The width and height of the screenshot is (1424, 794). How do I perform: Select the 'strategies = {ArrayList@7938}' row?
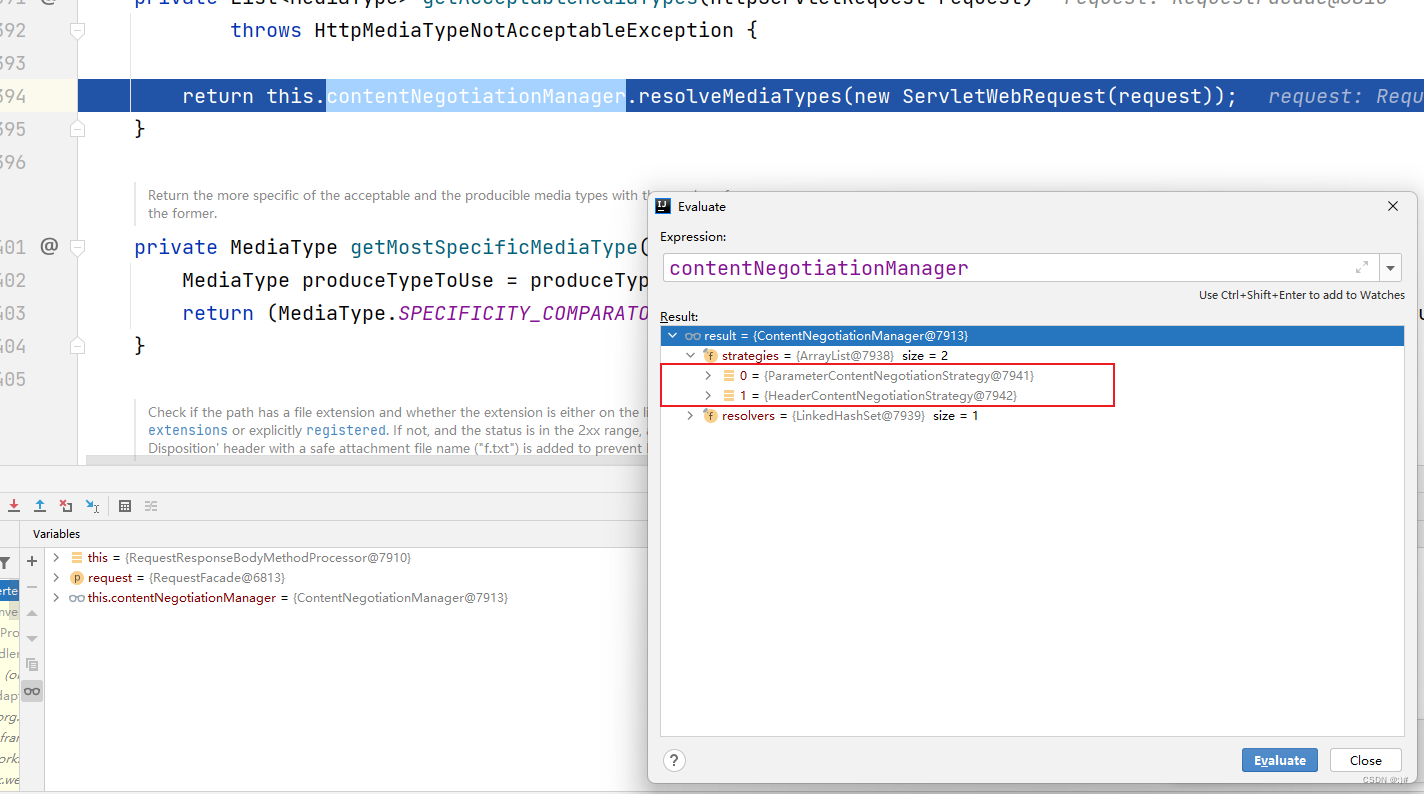coord(1032,356)
